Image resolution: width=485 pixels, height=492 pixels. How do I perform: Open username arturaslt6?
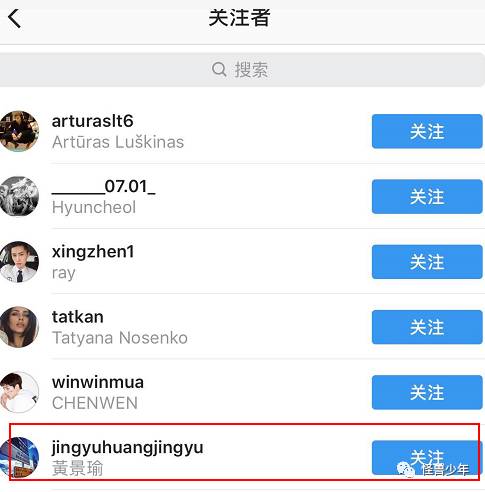click(x=92, y=121)
